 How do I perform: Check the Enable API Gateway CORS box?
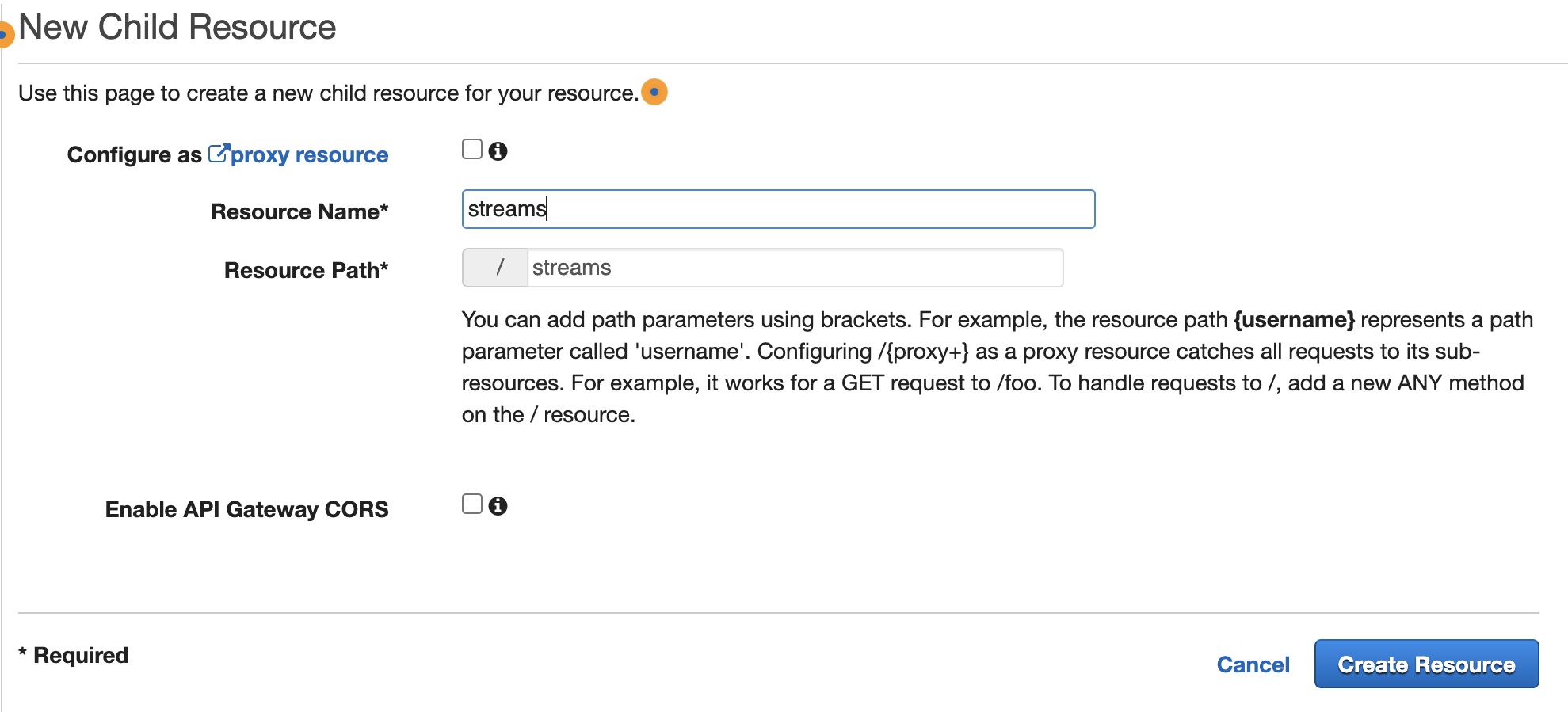pyautogui.click(x=472, y=504)
